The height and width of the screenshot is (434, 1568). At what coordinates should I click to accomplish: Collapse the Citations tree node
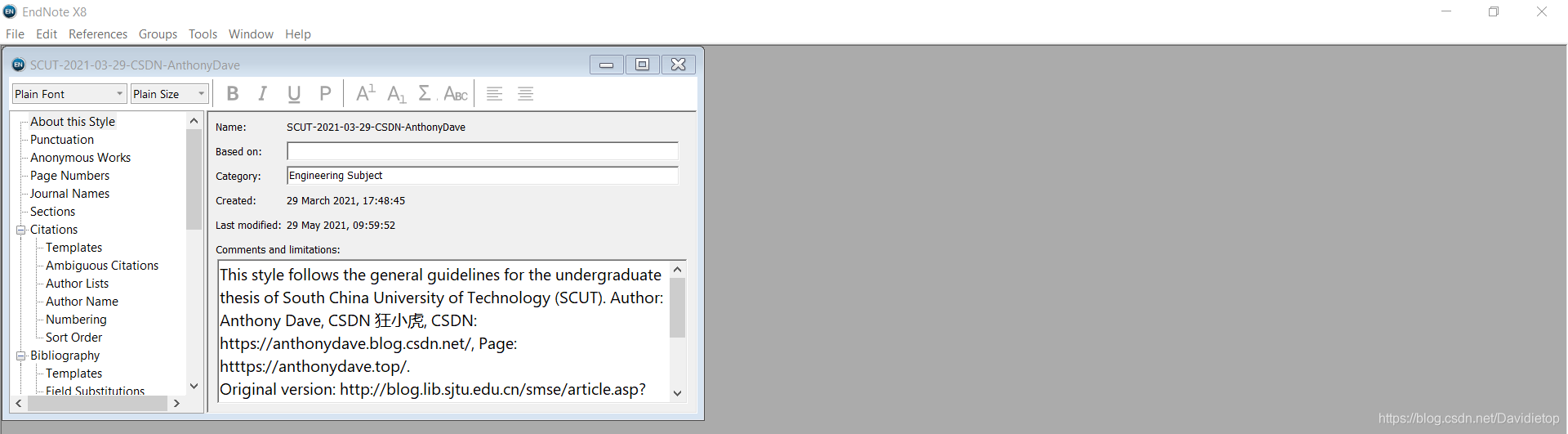(21, 230)
